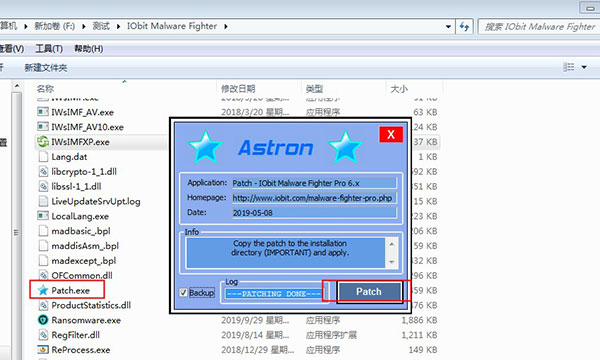Open the address bar history dropdown

tap(448, 27)
